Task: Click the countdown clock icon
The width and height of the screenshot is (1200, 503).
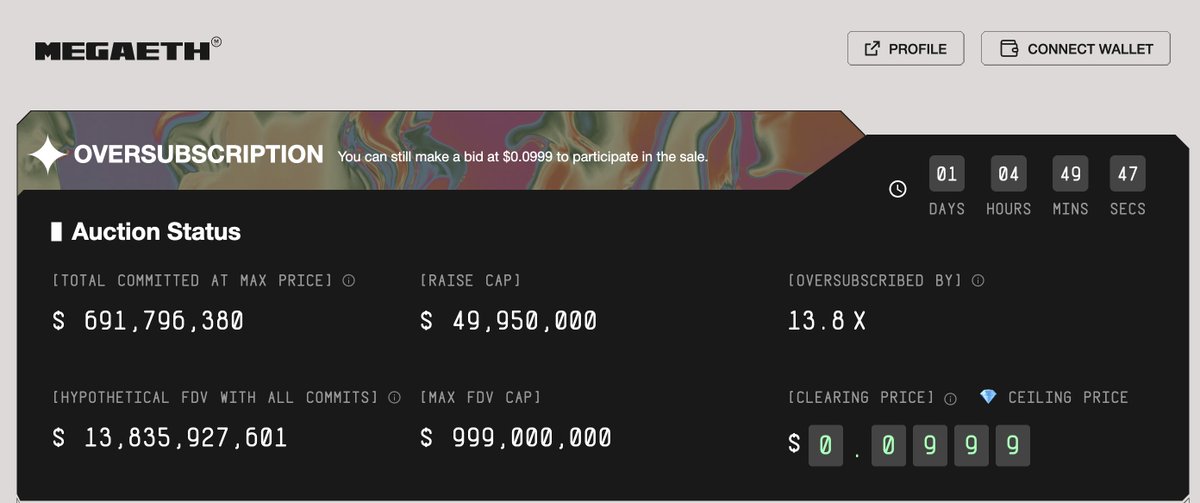Action: (x=898, y=189)
